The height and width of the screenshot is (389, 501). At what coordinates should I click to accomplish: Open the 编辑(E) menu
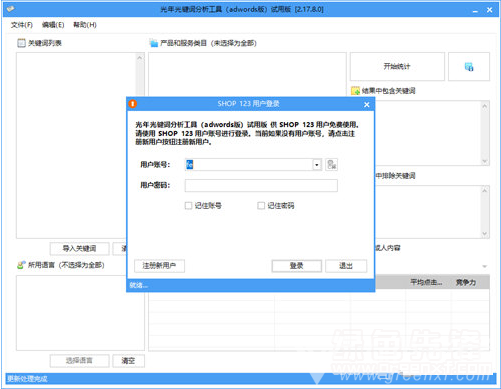53,25
